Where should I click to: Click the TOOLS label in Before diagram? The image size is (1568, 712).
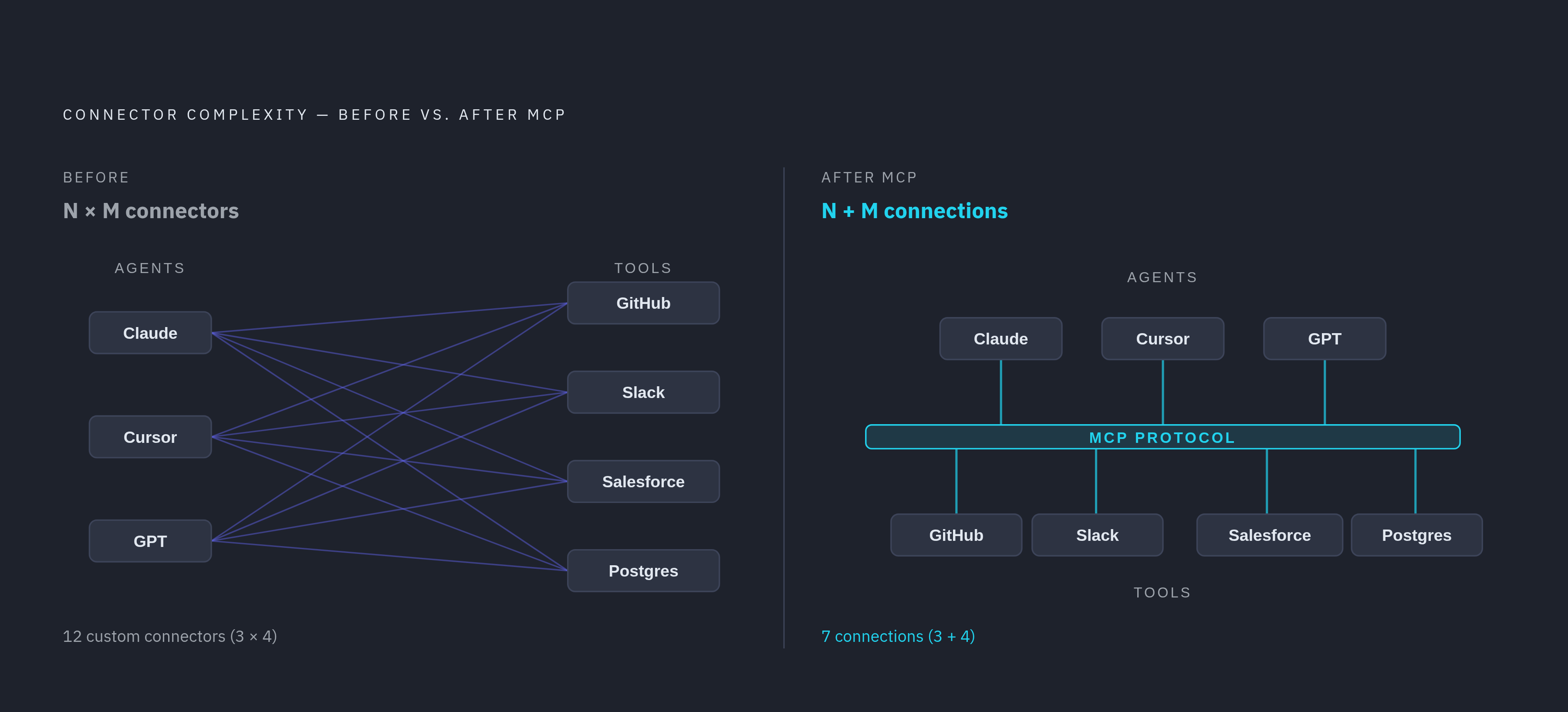[x=643, y=268]
